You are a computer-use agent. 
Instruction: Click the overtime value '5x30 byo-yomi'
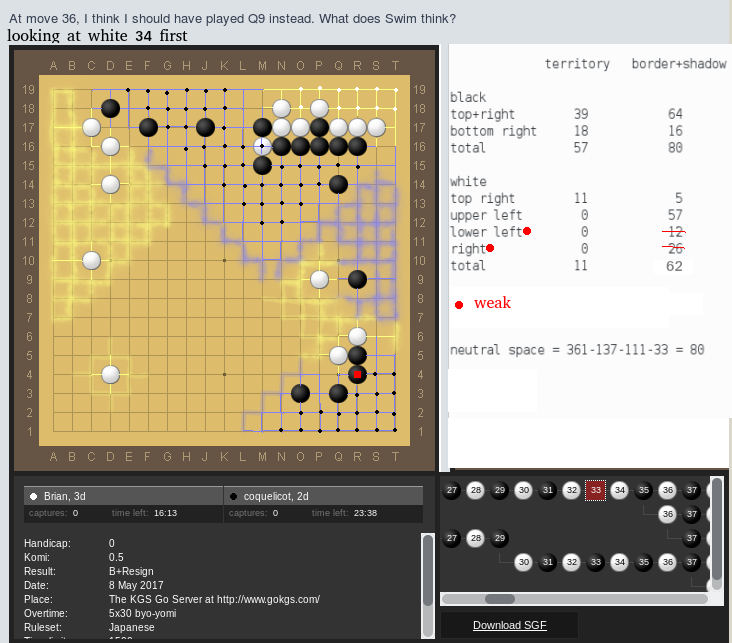[x=142, y=614]
